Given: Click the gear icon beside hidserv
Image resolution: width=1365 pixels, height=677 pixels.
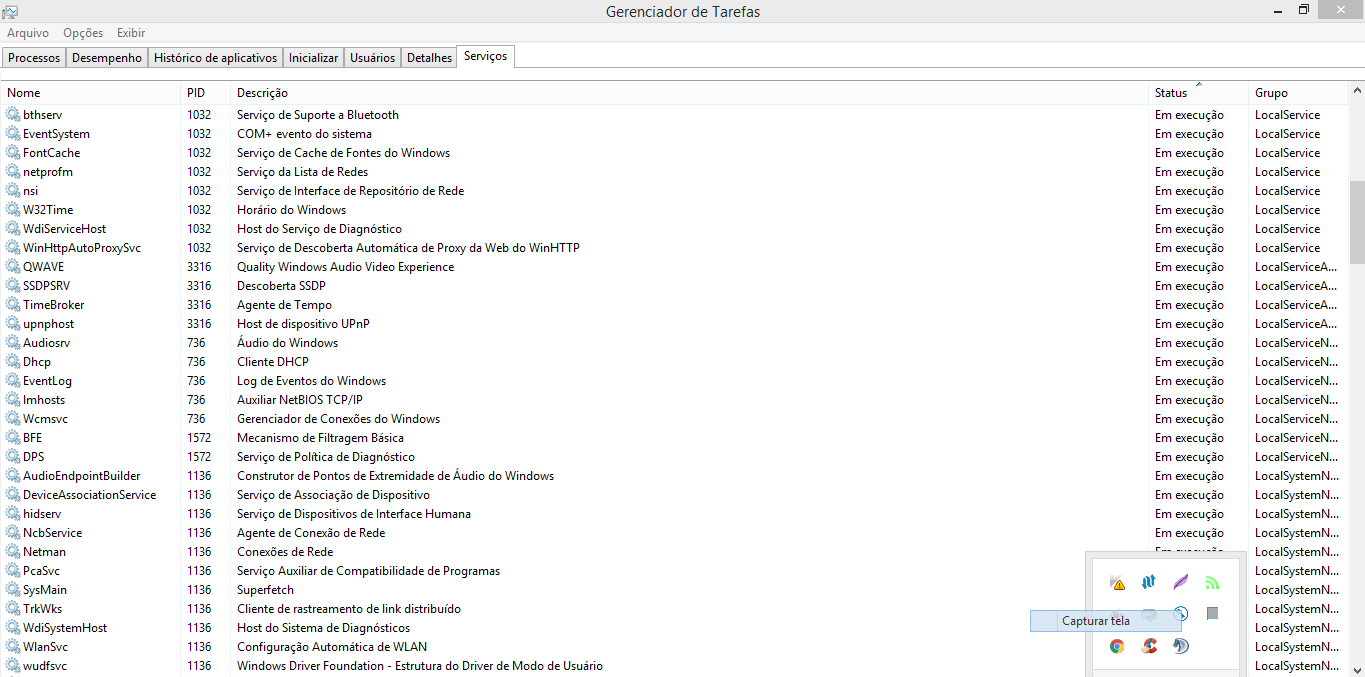Looking at the screenshot, I should 13,514.
